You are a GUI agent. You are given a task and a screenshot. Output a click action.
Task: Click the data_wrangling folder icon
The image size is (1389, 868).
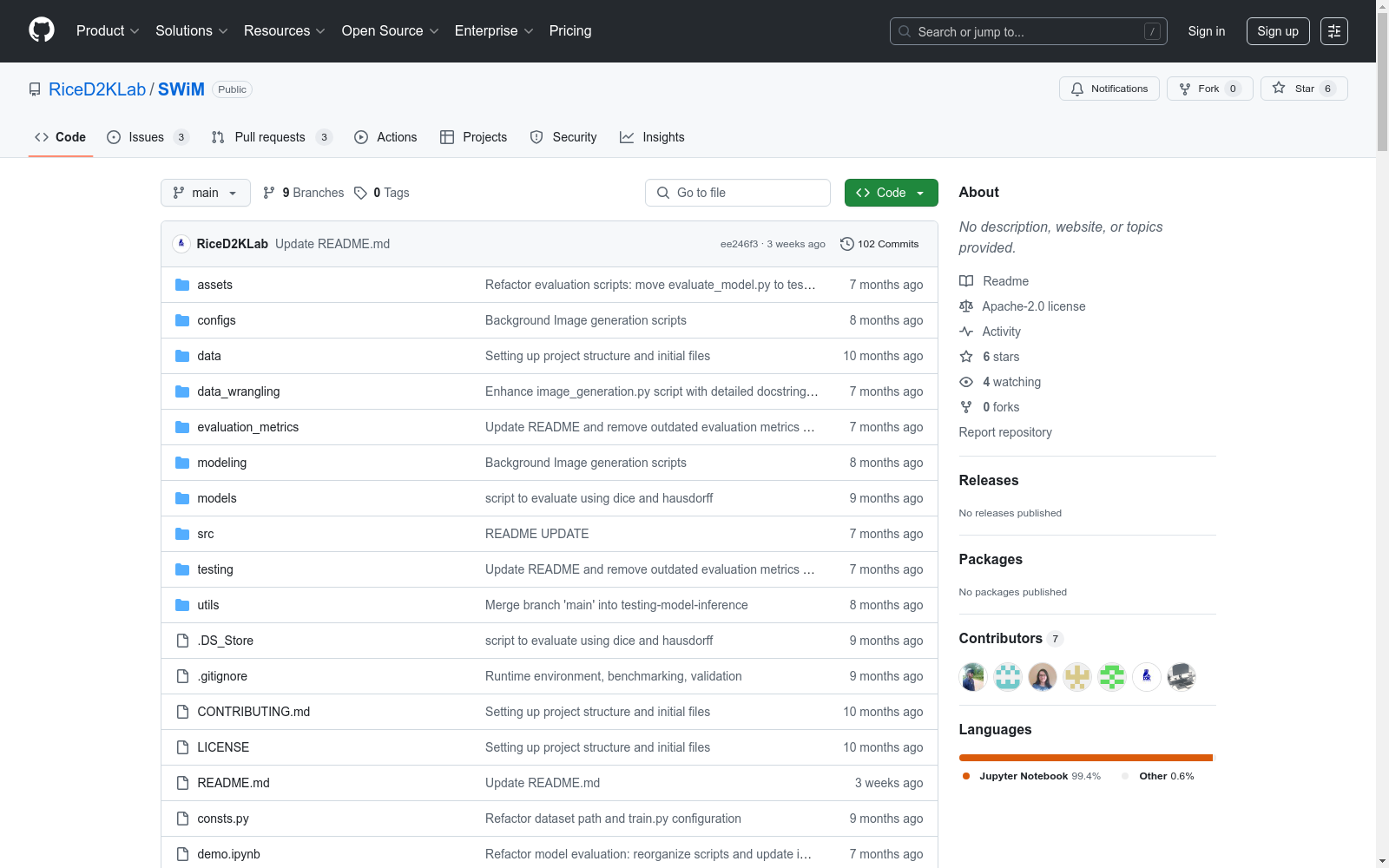pyautogui.click(x=182, y=391)
